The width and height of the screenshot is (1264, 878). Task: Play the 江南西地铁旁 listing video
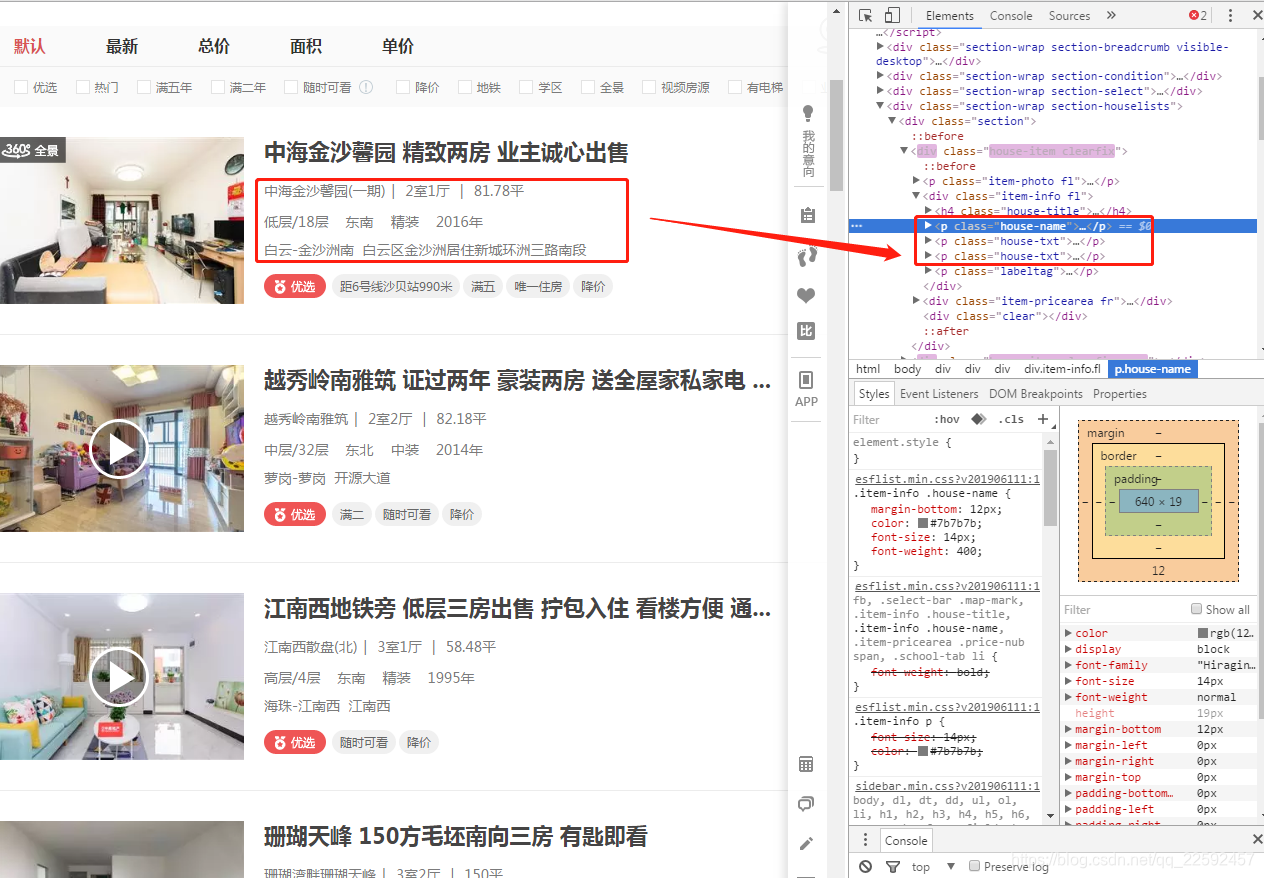point(118,677)
